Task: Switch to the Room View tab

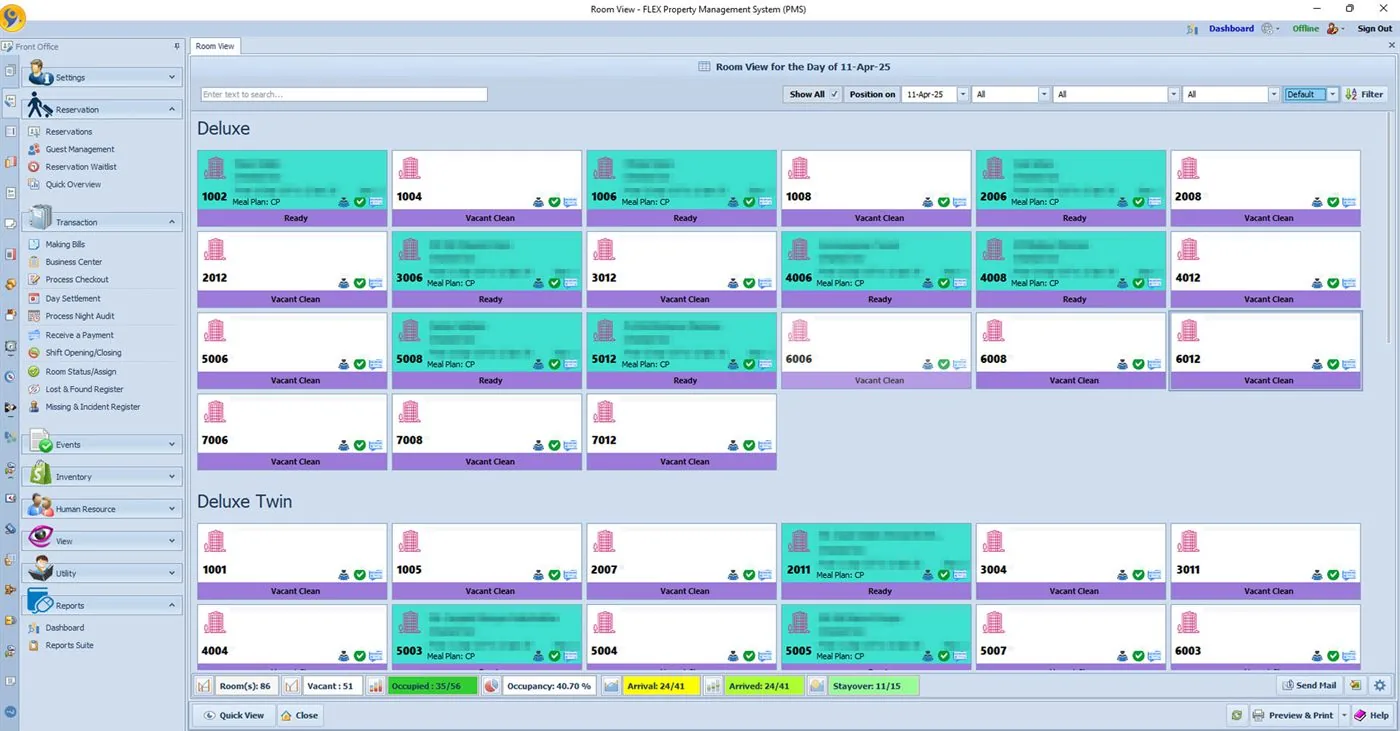Action: tap(215, 46)
